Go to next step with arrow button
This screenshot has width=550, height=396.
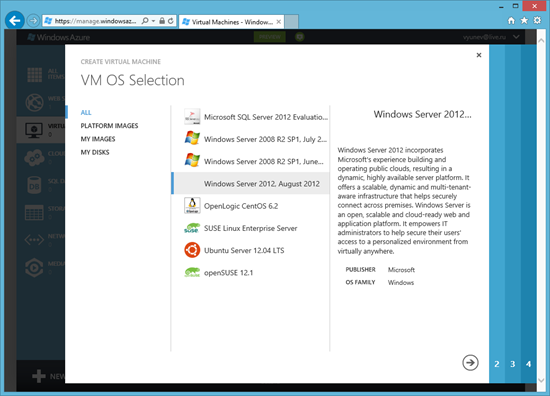pyautogui.click(x=470, y=363)
